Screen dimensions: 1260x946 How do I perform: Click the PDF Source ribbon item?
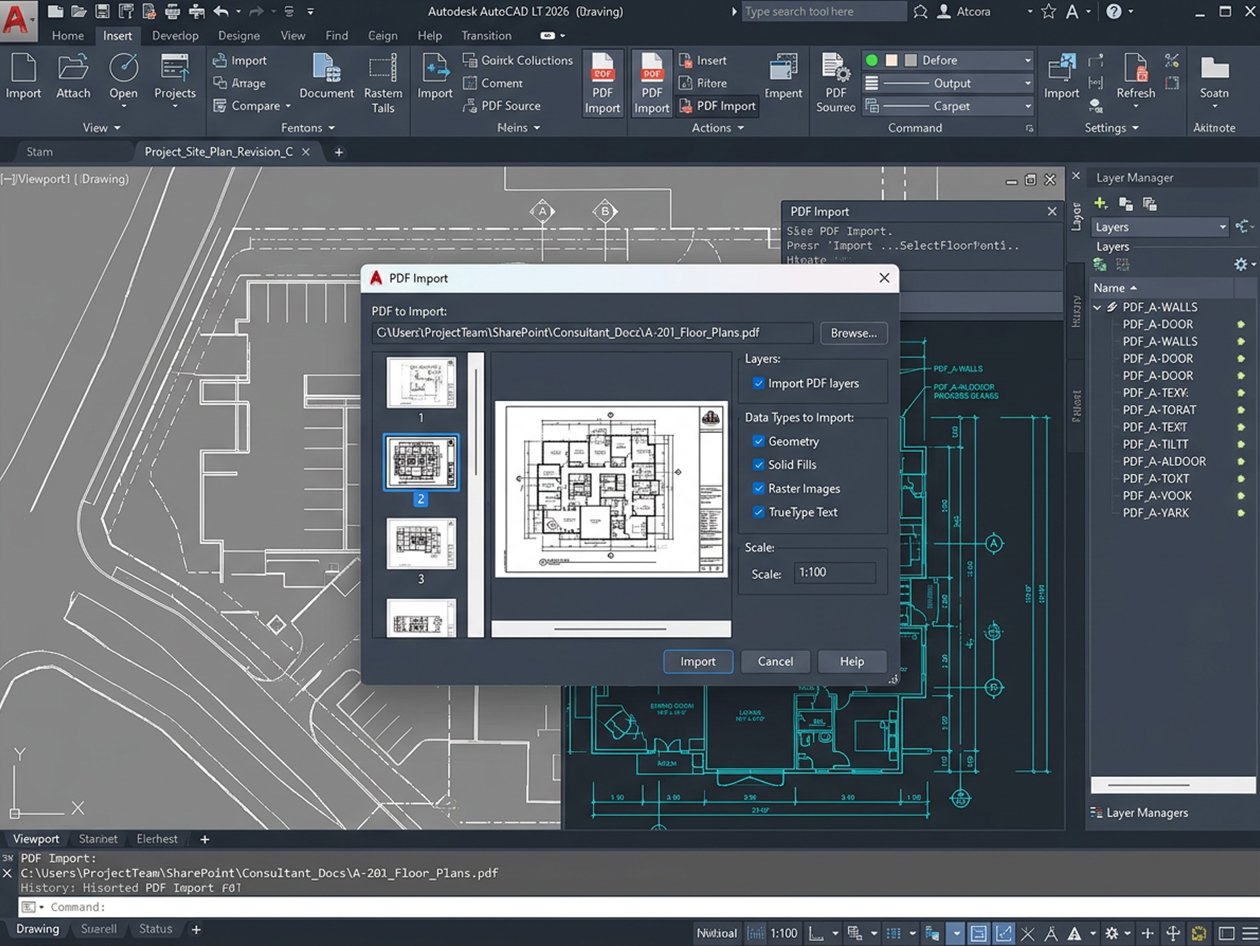pyautogui.click(x=500, y=106)
